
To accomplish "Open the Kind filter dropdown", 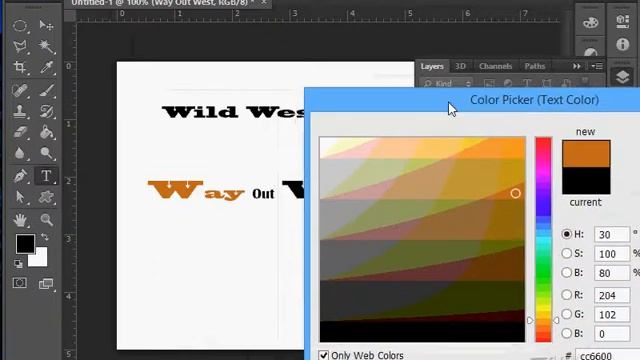I will pyautogui.click(x=447, y=84).
